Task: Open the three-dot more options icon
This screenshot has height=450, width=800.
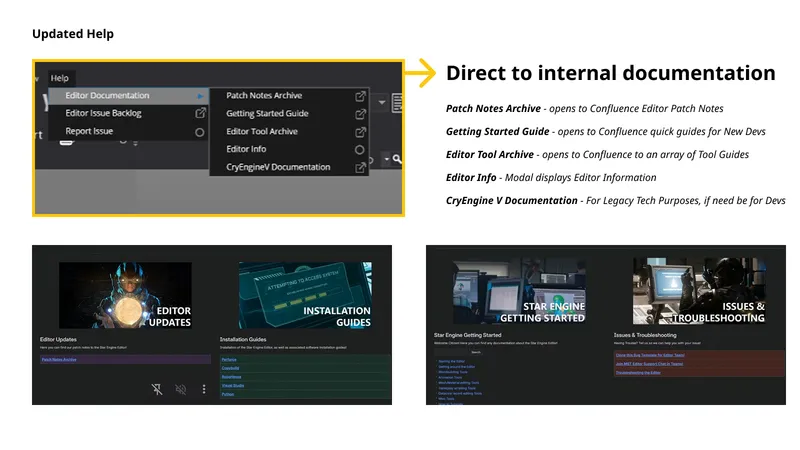Action: click(x=204, y=389)
